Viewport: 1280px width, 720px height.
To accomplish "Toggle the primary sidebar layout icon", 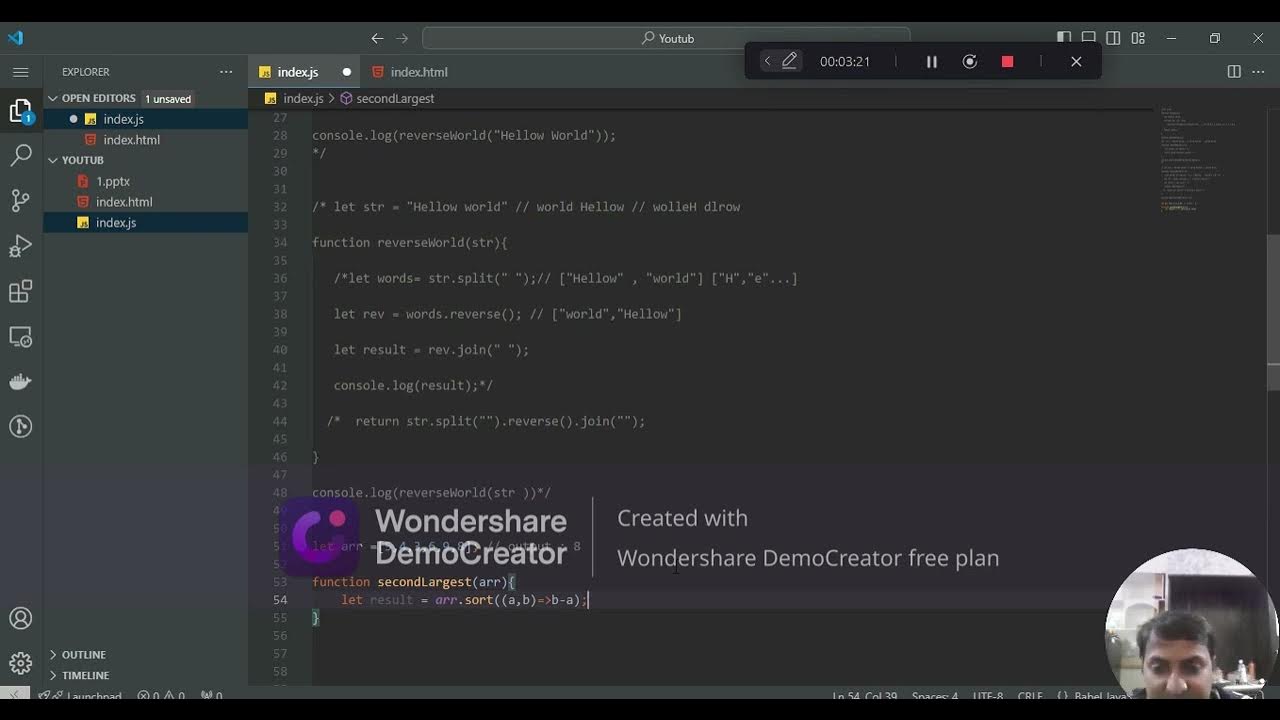I will tap(1064, 38).
